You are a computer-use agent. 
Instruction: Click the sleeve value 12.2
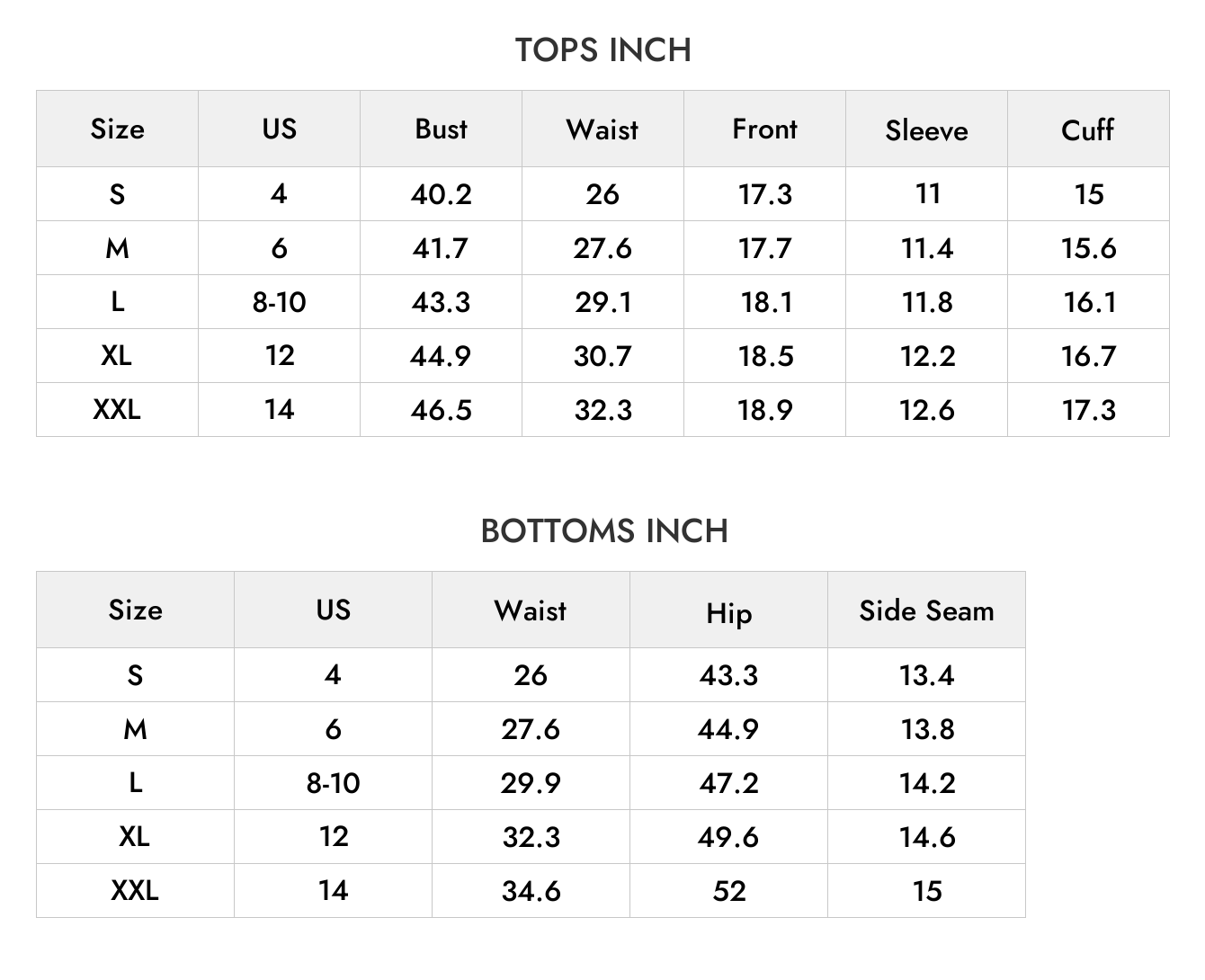(927, 356)
